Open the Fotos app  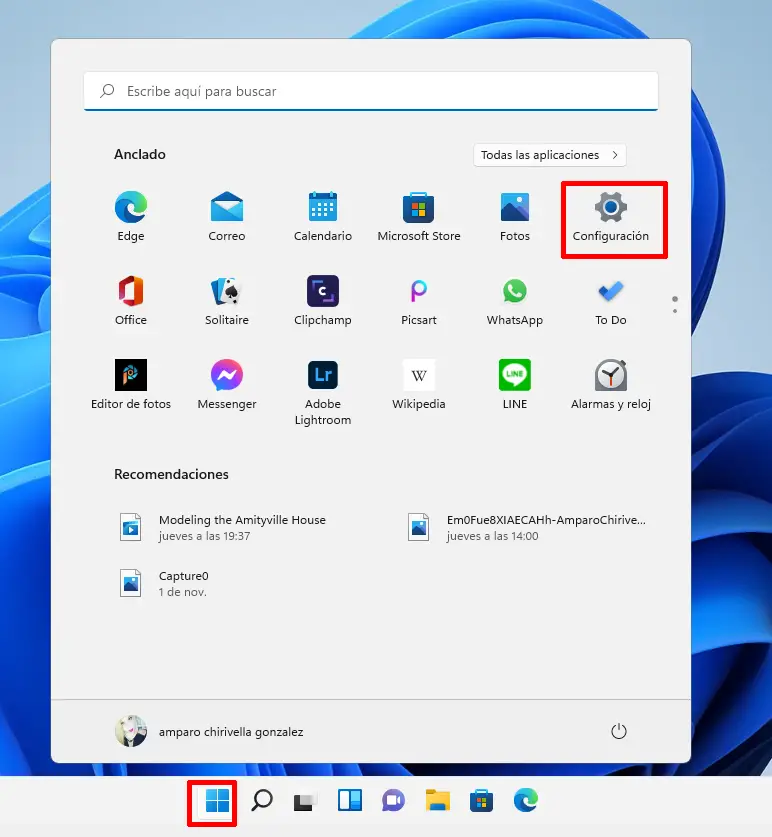(515, 217)
